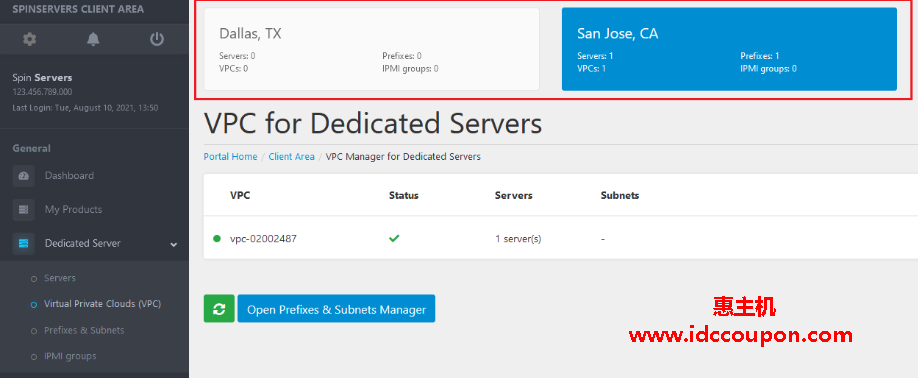The width and height of the screenshot is (918, 378).
Task: Click the Subnets column header
Action: [620, 195]
